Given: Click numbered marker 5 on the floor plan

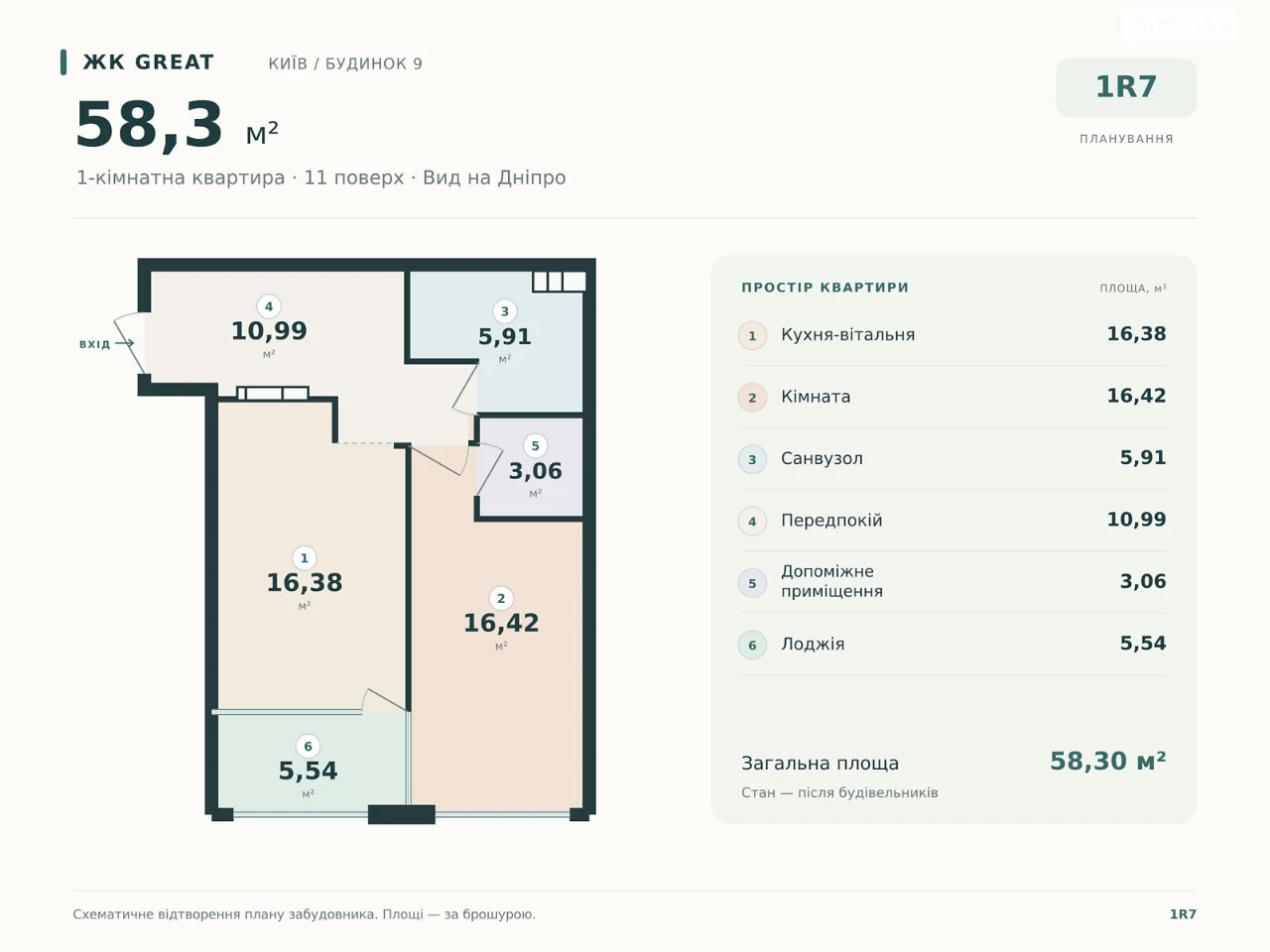Looking at the screenshot, I should [x=536, y=446].
